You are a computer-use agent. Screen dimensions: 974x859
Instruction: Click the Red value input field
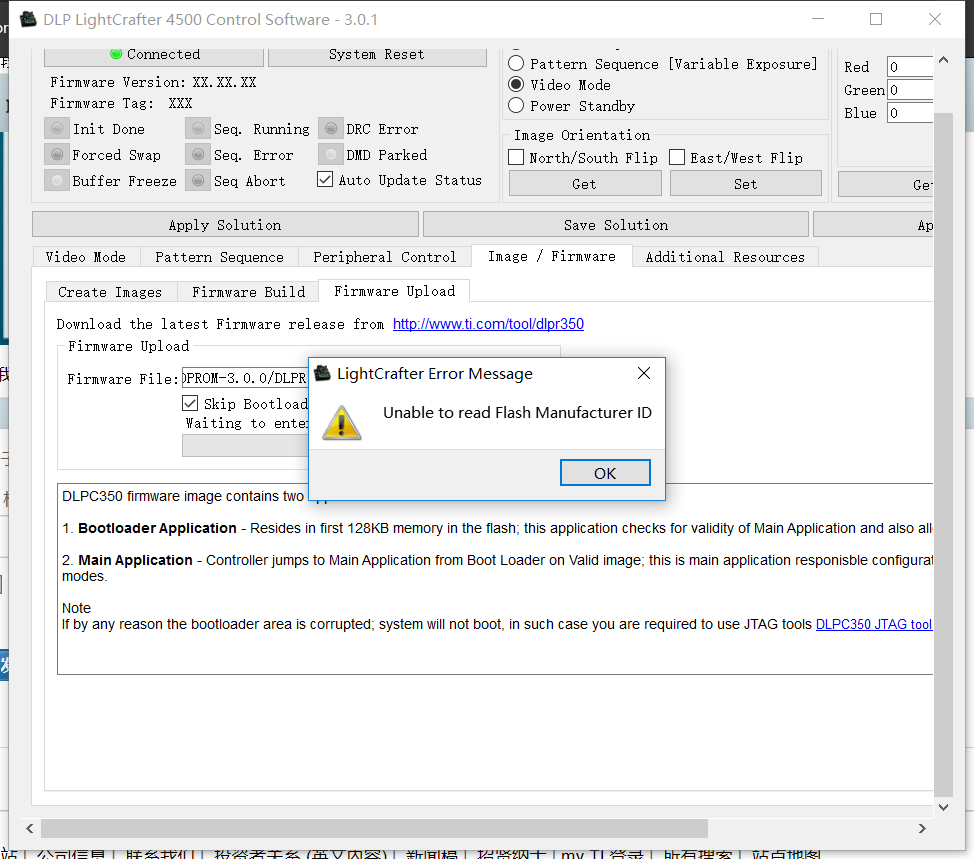coord(910,66)
